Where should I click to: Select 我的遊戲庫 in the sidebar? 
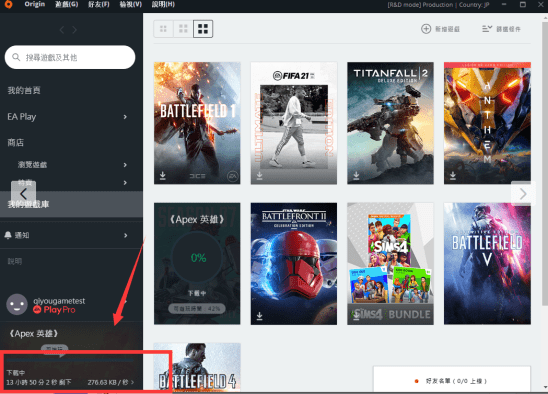pos(71,204)
